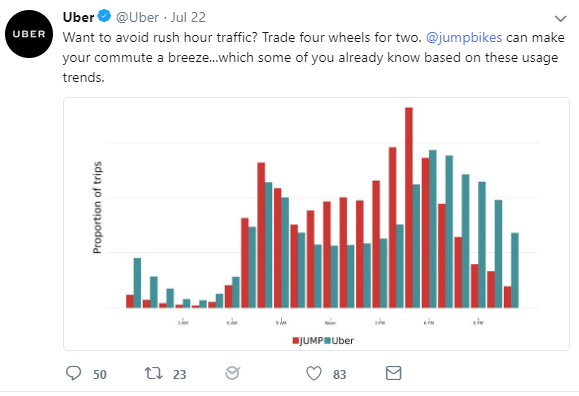579x396 pixels.
Task: Click the tallest red JUMP bar
Action: click(x=409, y=208)
